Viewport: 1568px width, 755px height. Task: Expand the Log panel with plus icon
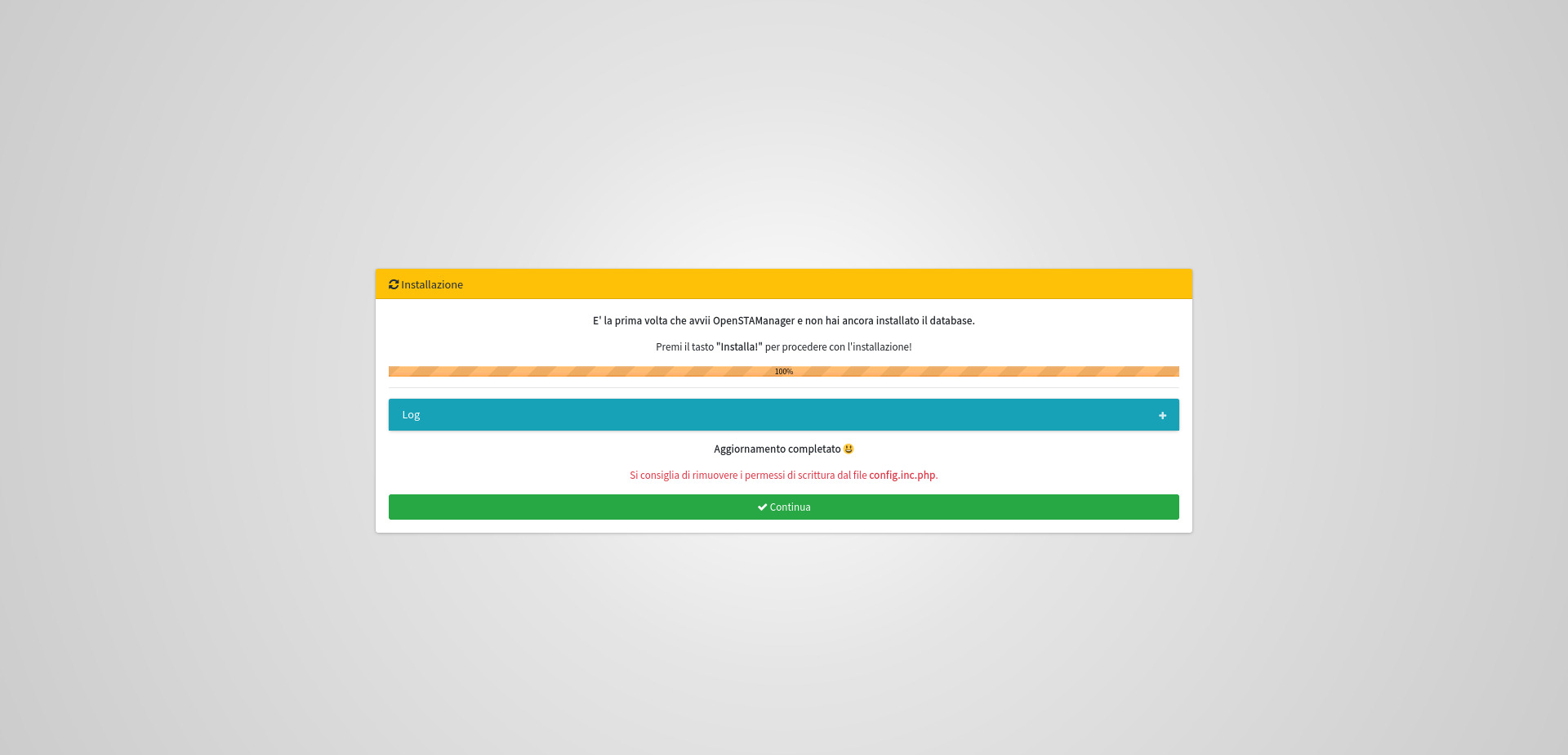tap(1162, 415)
